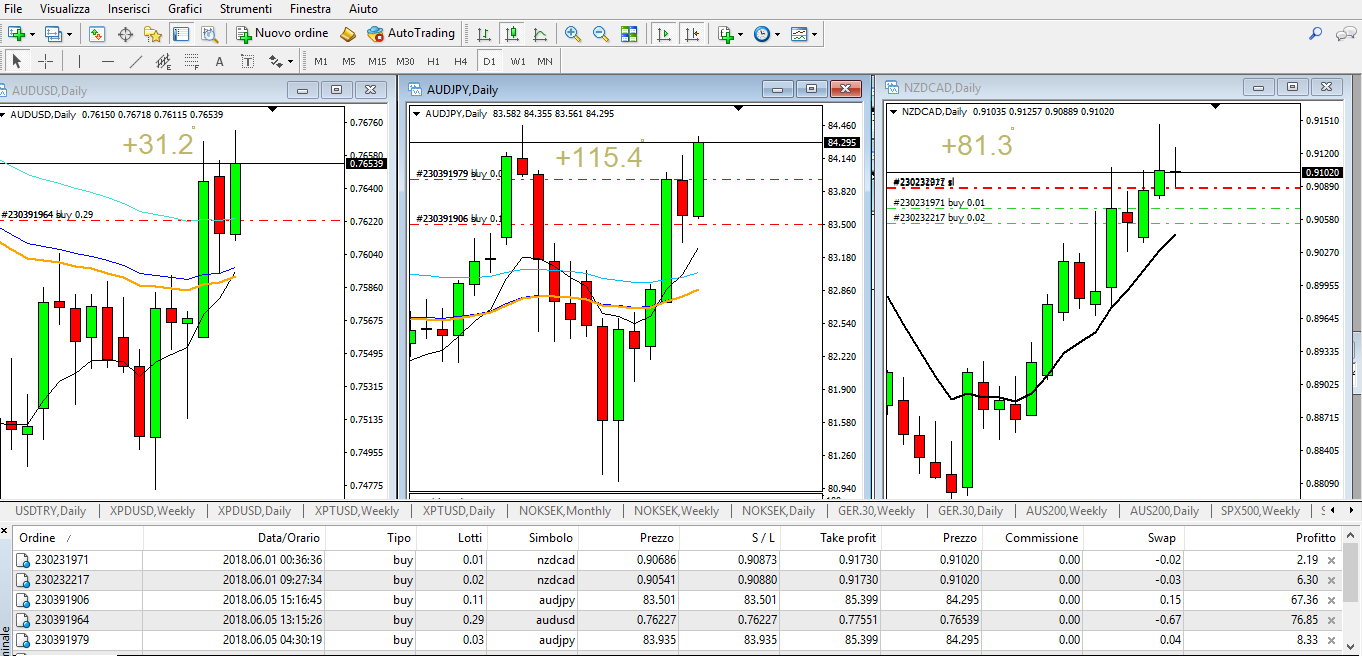This screenshot has width=1362, height=656.
Task: Toggle the Market Watch panel
Action: (x=97, y=34)
